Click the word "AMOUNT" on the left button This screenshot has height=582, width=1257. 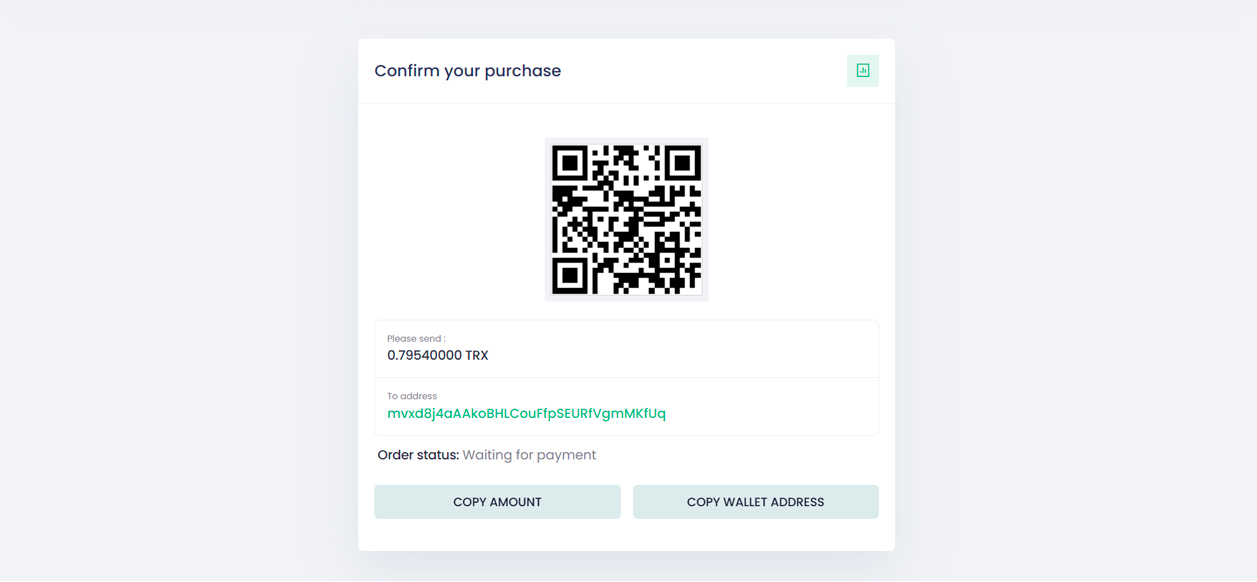(513, 502)
